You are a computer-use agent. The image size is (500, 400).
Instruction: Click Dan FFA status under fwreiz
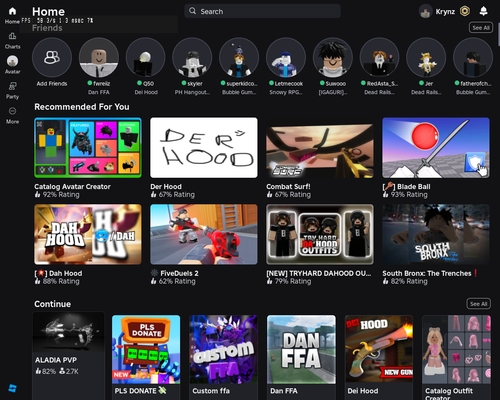pos(99,92)
